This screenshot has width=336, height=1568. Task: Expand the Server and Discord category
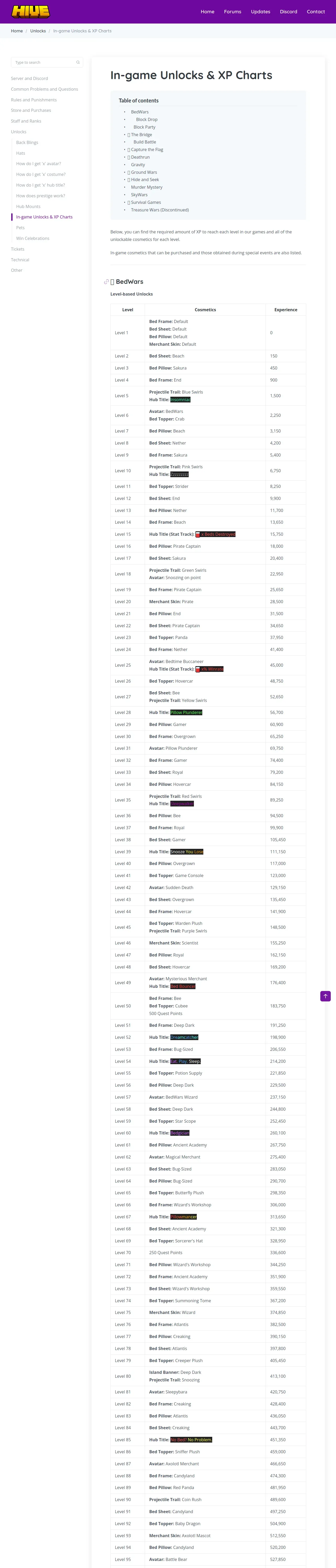[x=29, y=78]
